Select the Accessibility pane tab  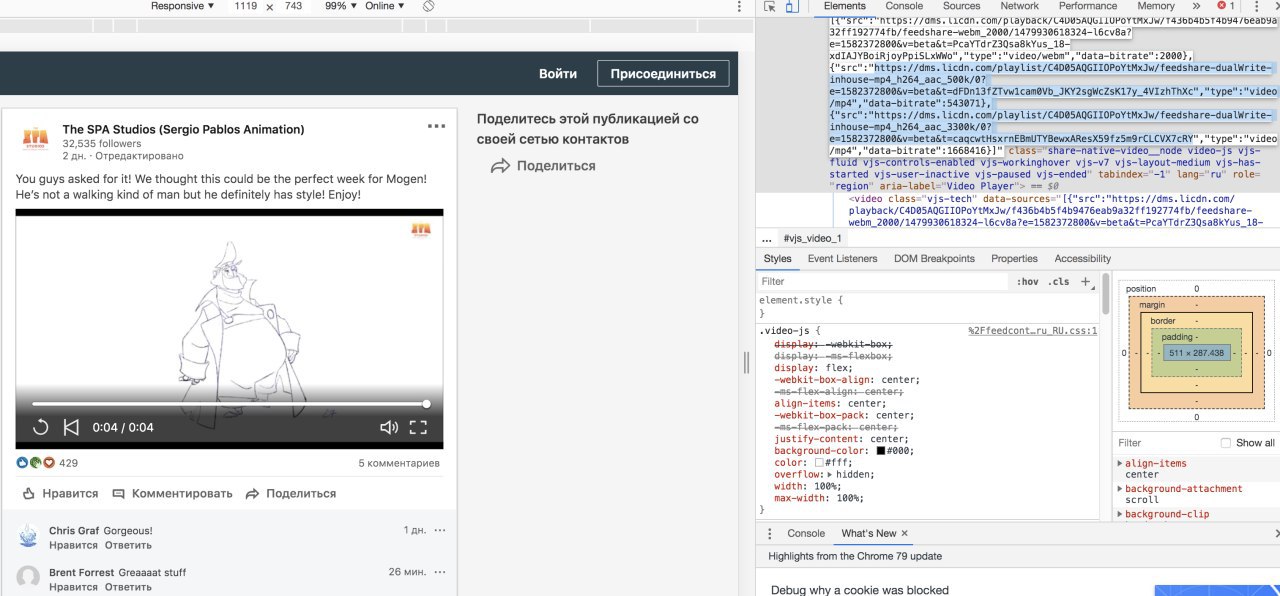pos(1082,258)
